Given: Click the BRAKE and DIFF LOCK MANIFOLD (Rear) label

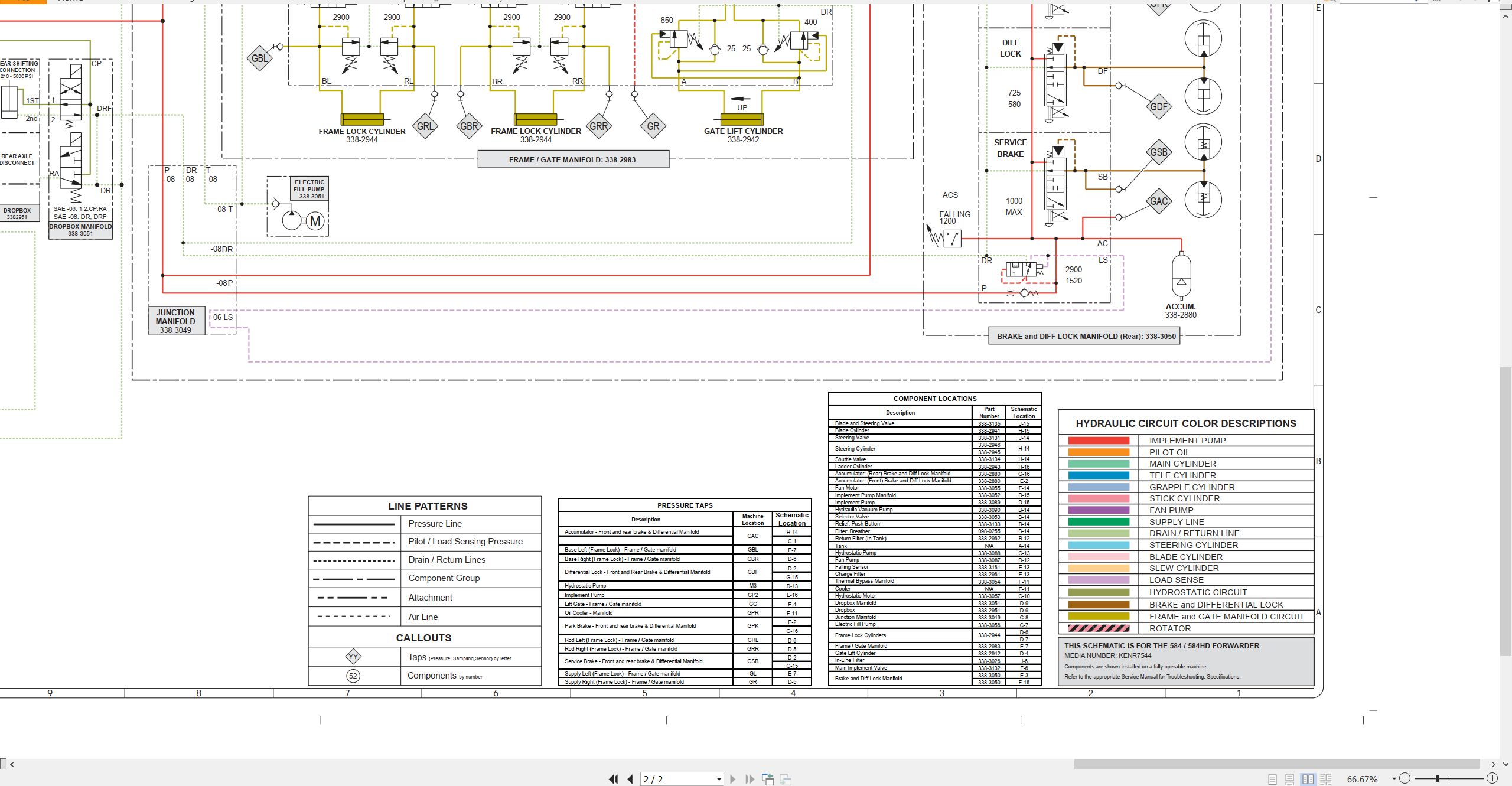Looking at the screenshot, I should 1086,336.
